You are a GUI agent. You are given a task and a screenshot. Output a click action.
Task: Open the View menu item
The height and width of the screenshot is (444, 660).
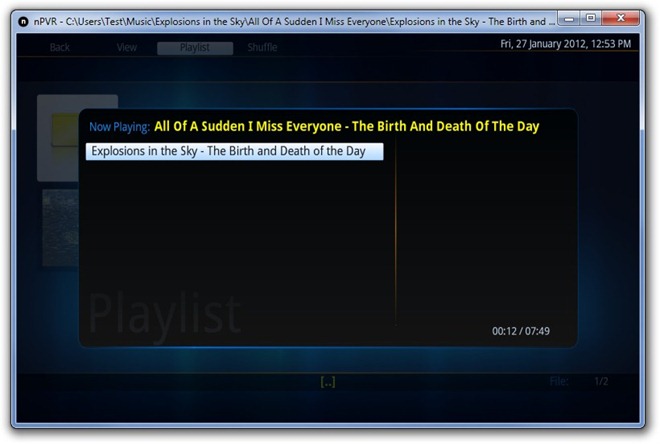click(127, 47)
